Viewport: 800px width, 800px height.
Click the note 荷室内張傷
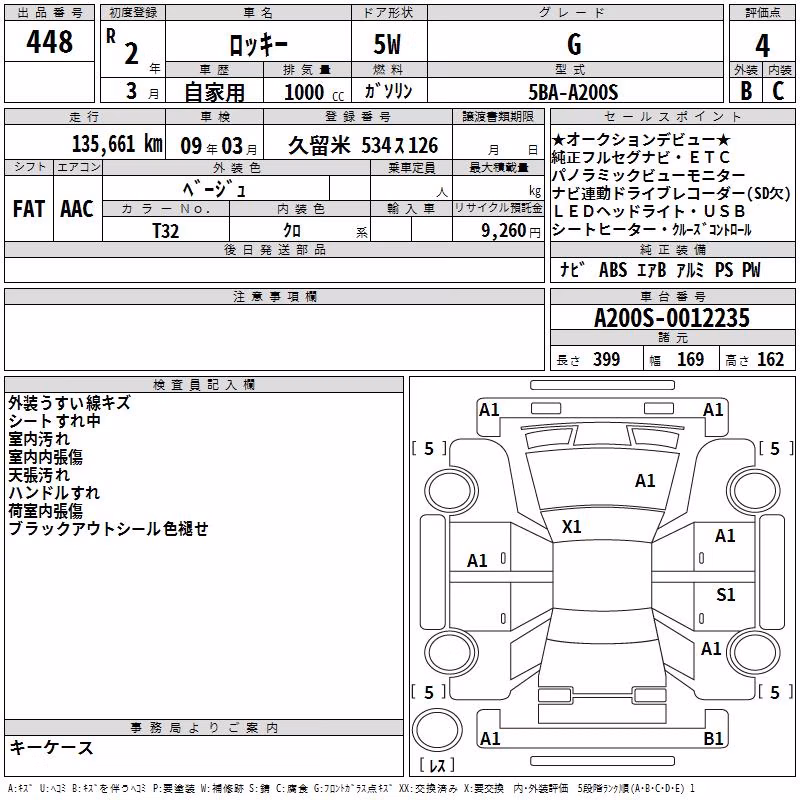(x=45, y=511)
